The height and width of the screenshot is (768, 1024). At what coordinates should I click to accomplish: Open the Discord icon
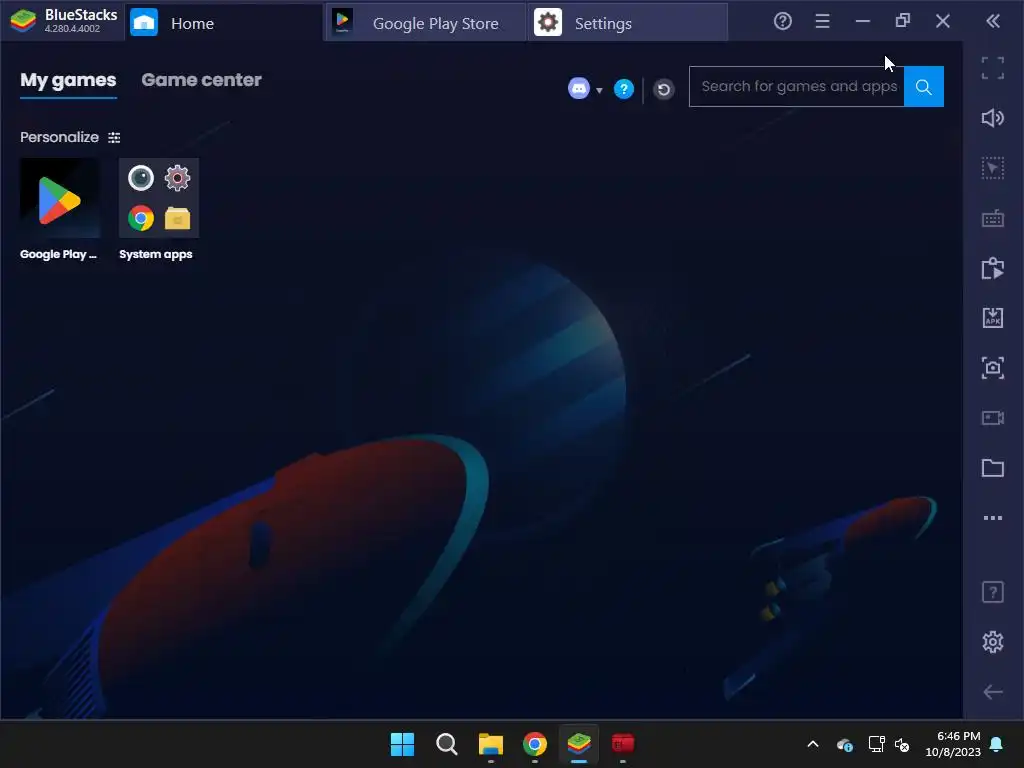(579, 88)
